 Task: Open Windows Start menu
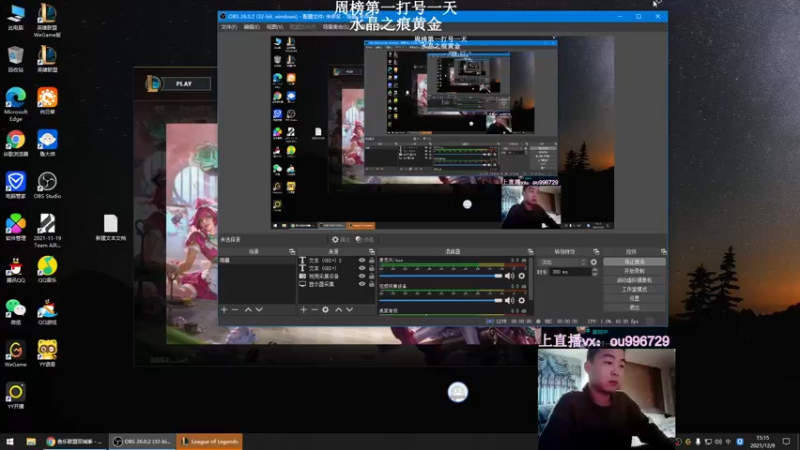(x=10, y=441)
